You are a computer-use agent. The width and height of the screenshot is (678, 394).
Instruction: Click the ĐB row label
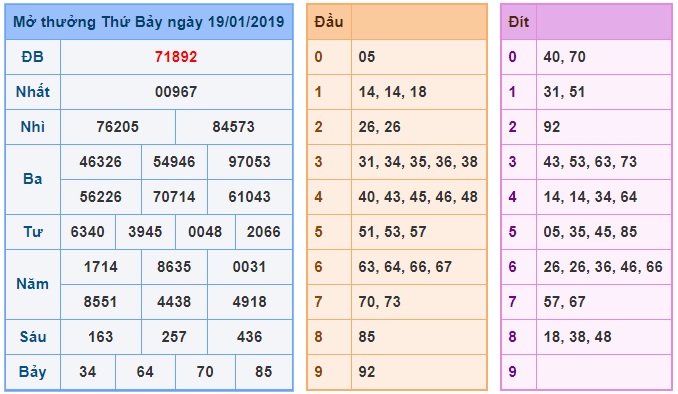33,57
